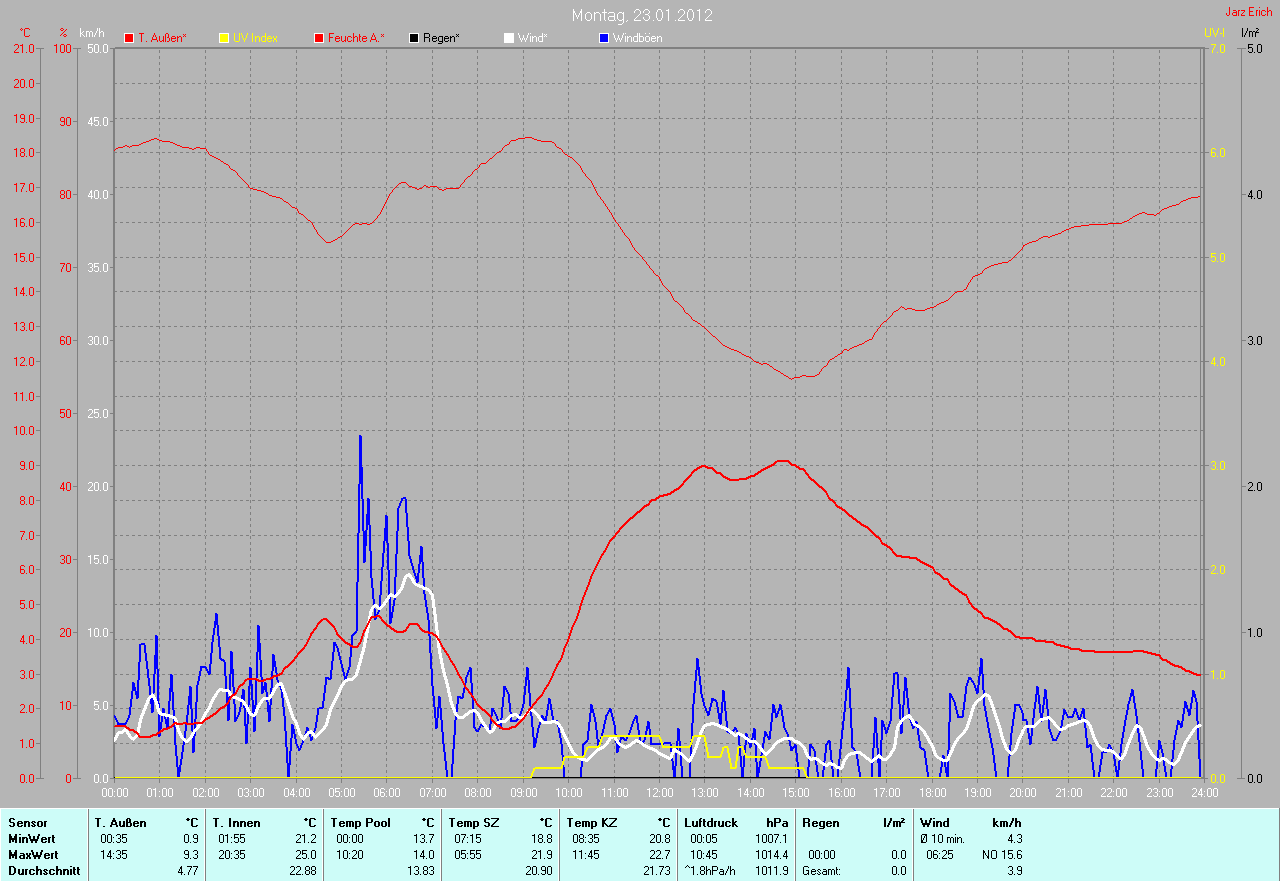Select the Temp Pool maximum '14.0'
1280x881 pixels.
pos(423,855)
